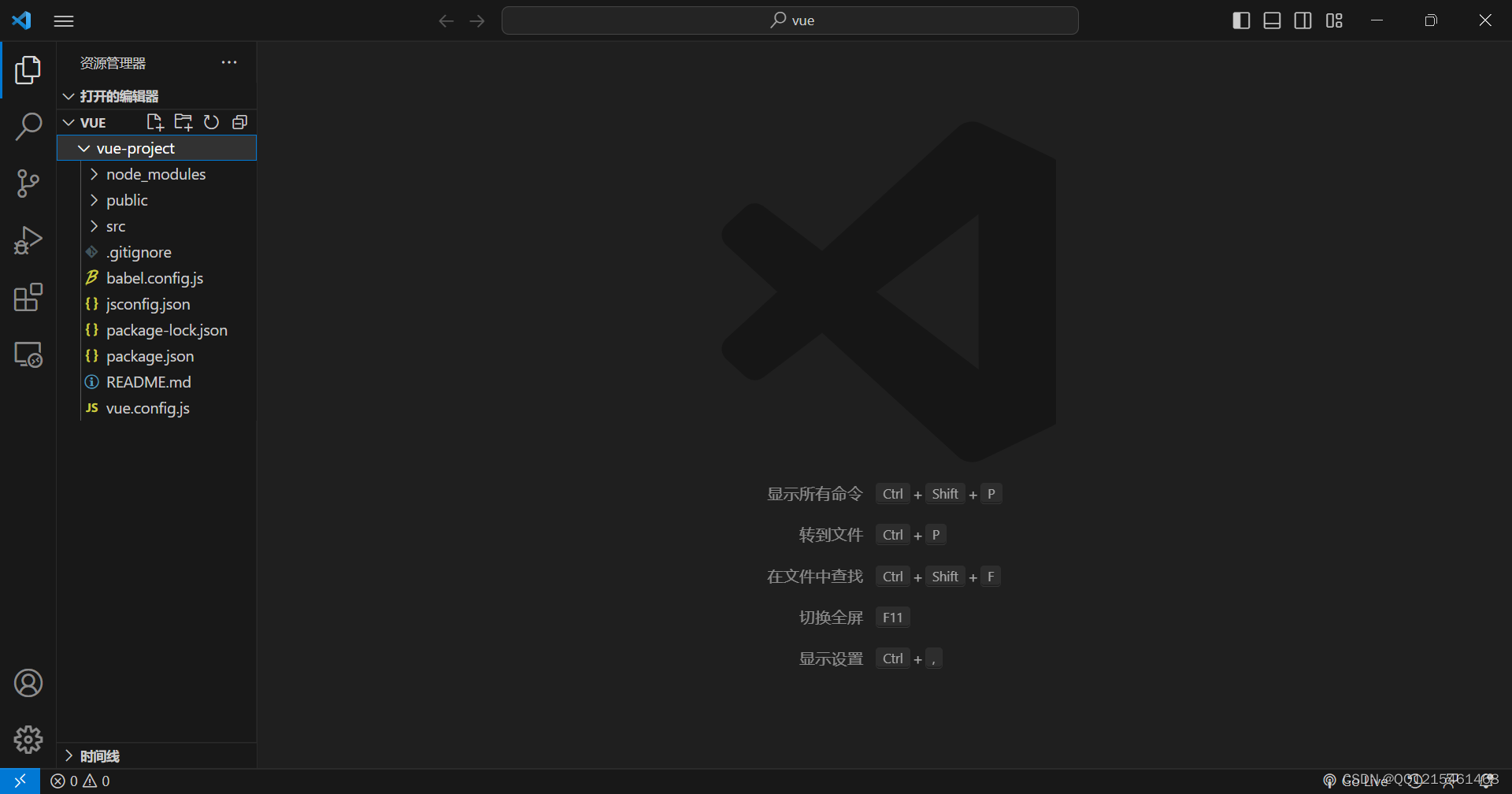1512x794 pixels.
Task: Go back with the navigation arrow
Action: click(x=446, y=21)
